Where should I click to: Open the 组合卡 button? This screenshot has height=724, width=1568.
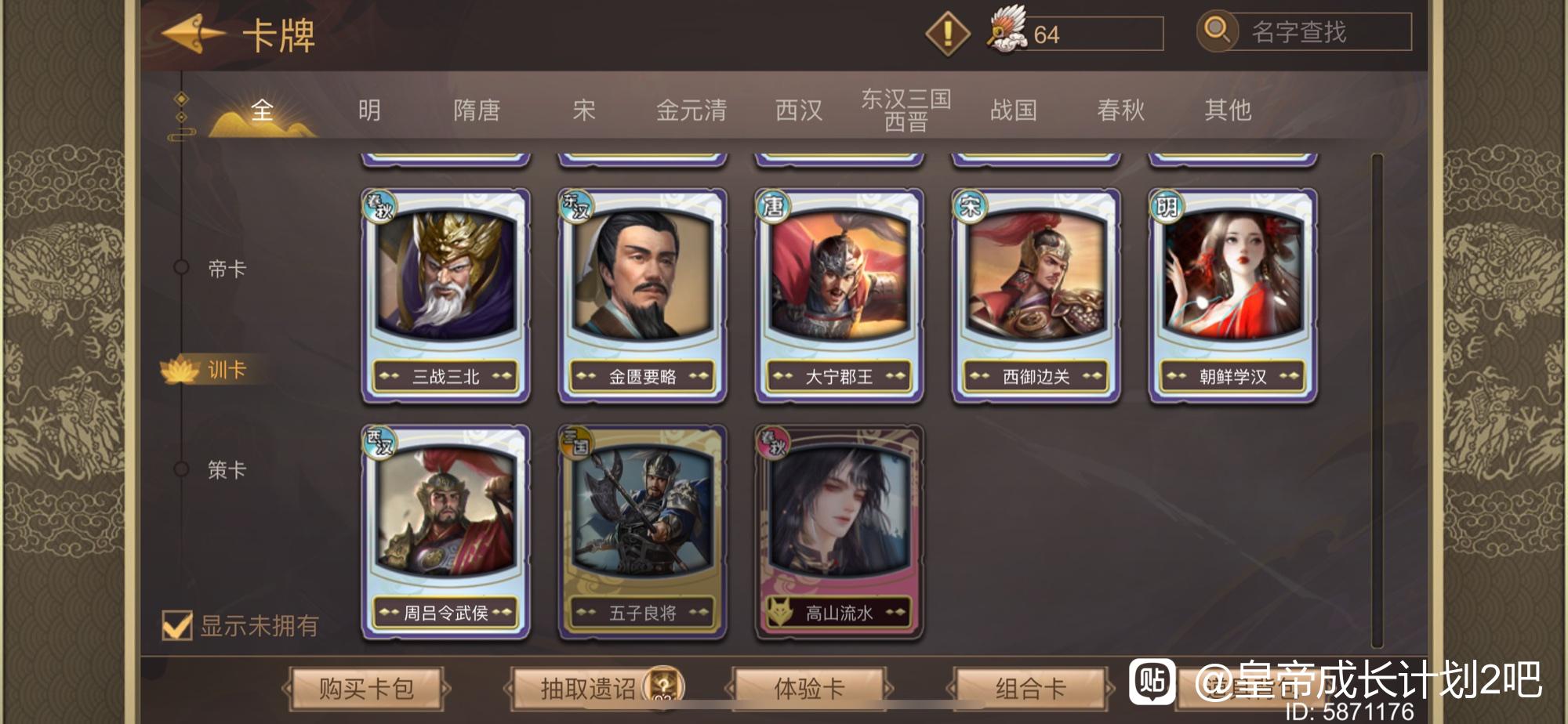[x=1031, y=689]
